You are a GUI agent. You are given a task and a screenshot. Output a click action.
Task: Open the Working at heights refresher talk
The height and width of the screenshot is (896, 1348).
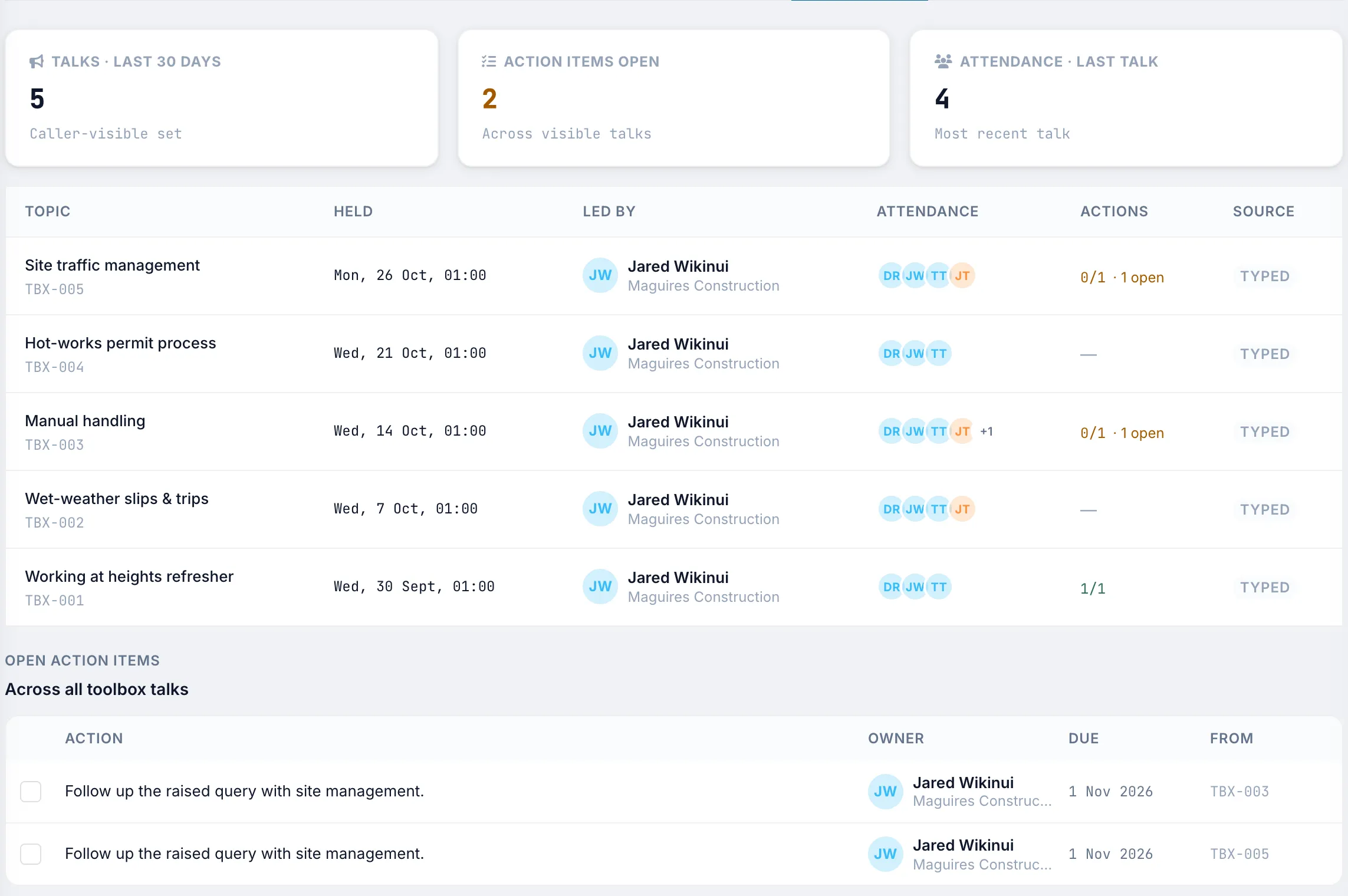point(129,577)
